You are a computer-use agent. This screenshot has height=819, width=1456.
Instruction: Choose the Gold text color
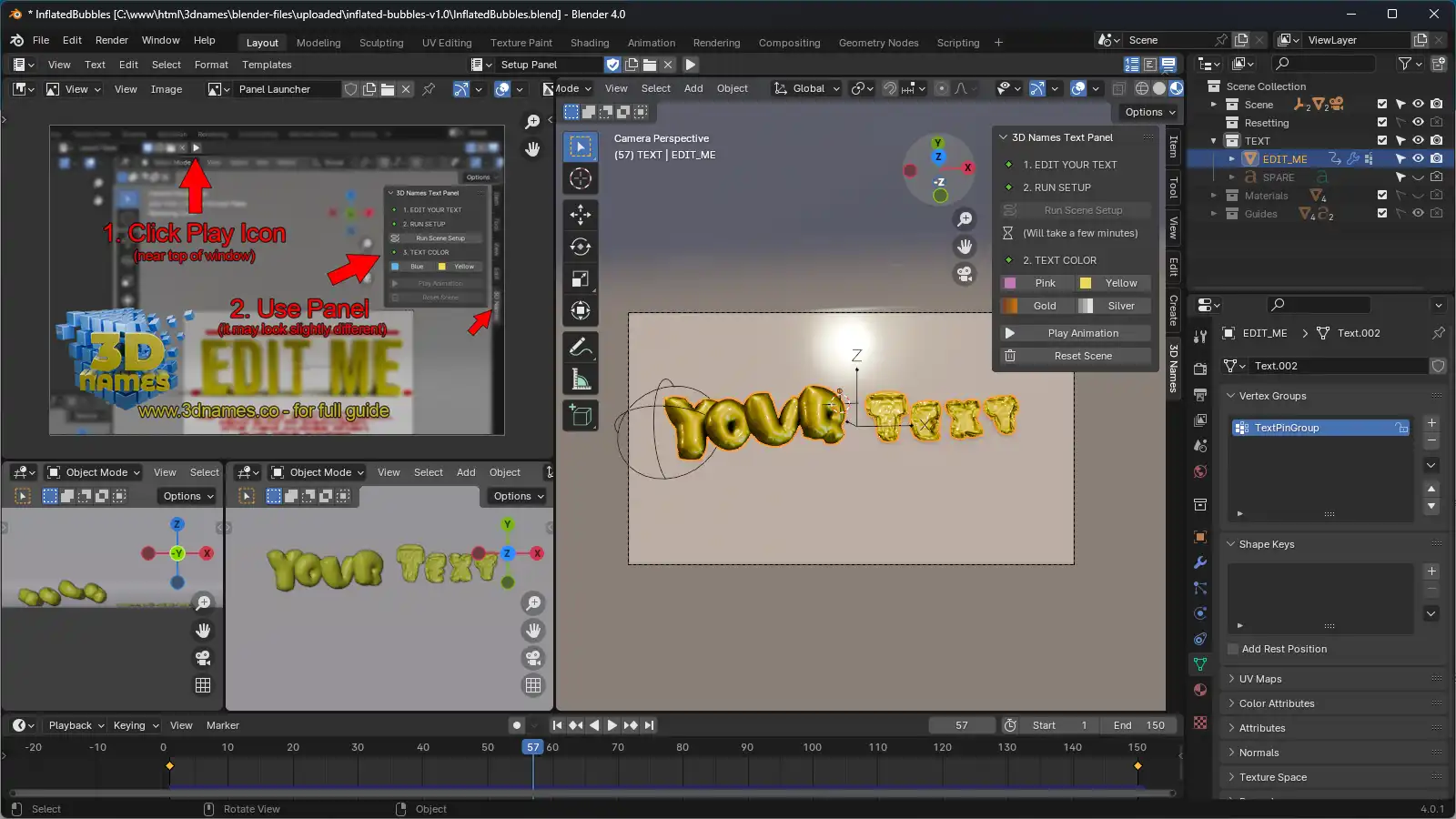[x=1037, y=306]
